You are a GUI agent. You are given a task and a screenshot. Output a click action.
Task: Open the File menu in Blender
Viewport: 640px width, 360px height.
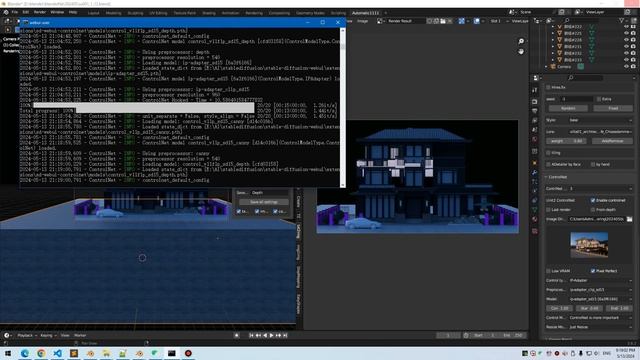tap(15, 12)
